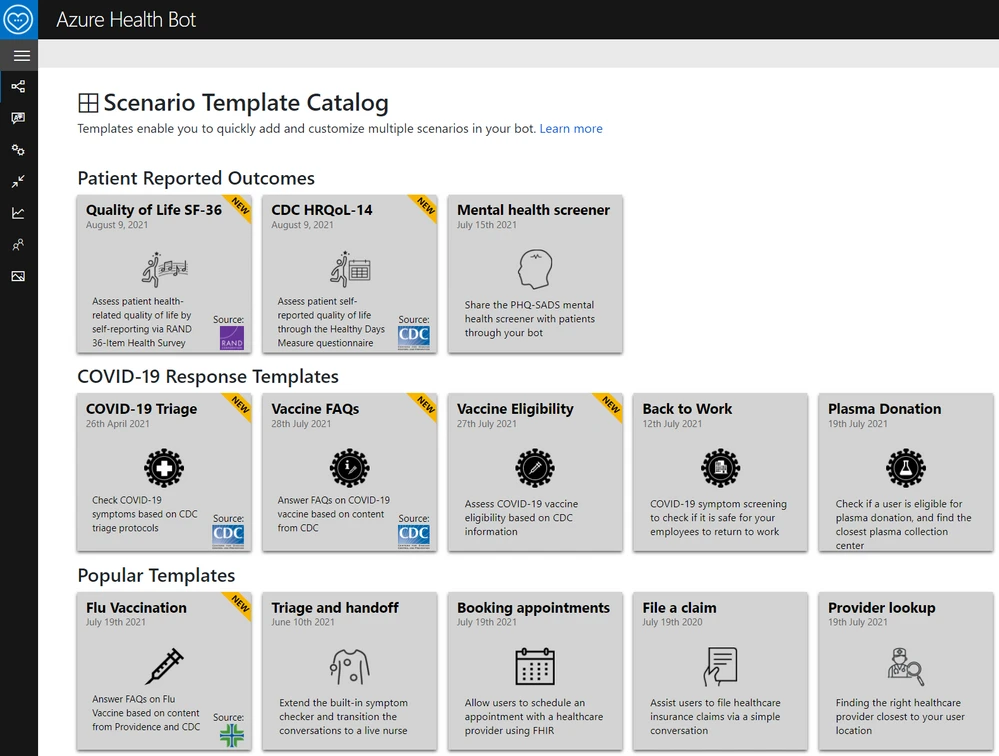This screenshot has height=756, width=999.
Task: Click the CDC source badge on COVID-19 Triage
Action: pos(228,535)
